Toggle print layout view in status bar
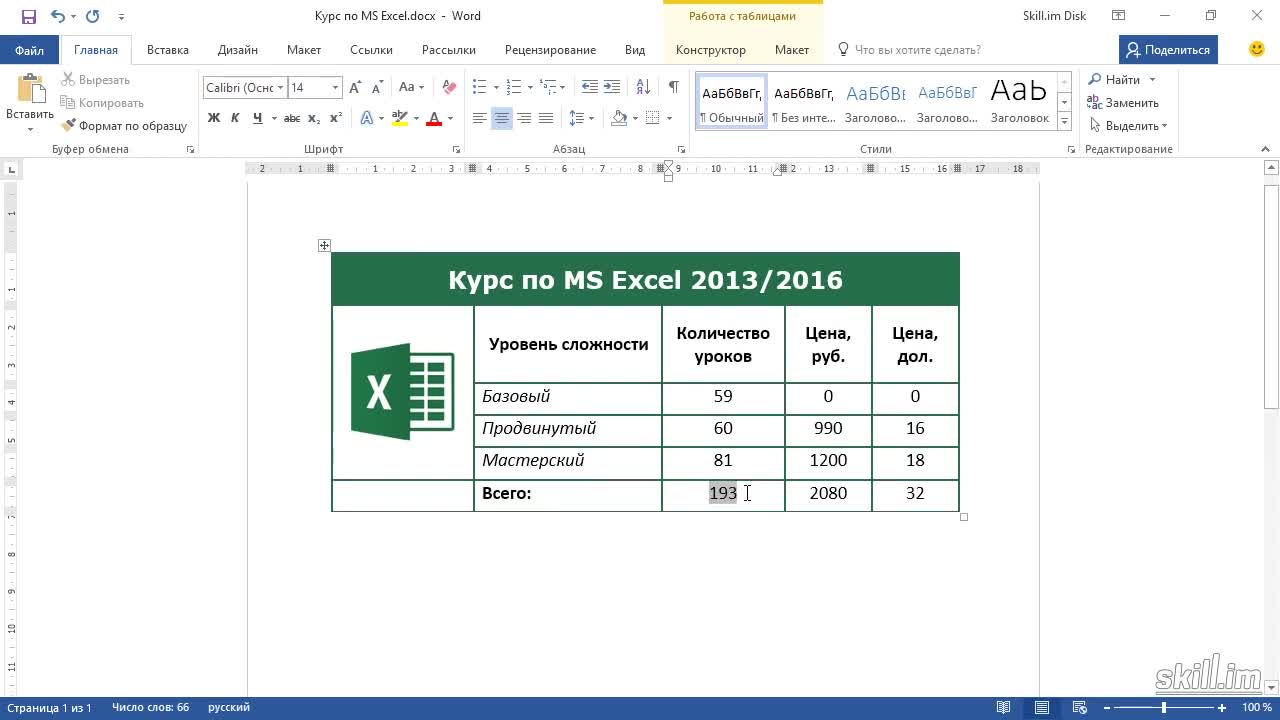Viewport: 1280px width, 720px height. pyautogui.click(x=1041, y=708)
